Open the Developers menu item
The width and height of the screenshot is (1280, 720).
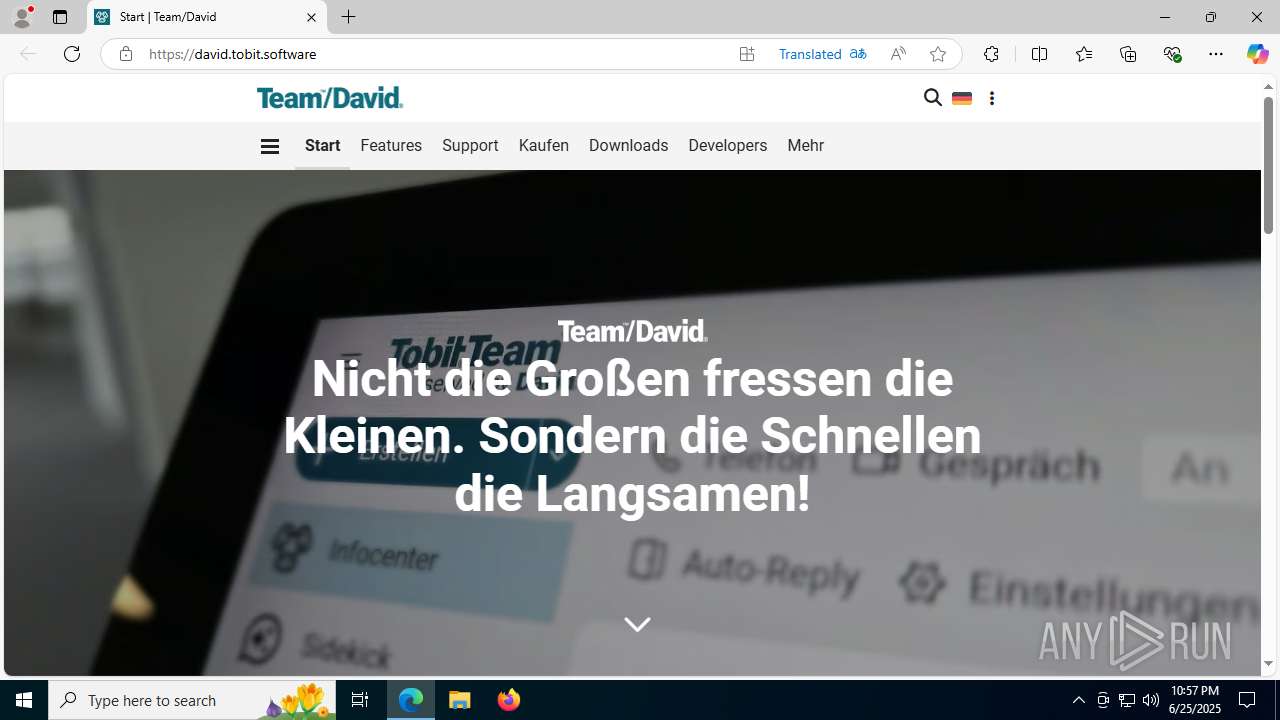coord(728,146)
